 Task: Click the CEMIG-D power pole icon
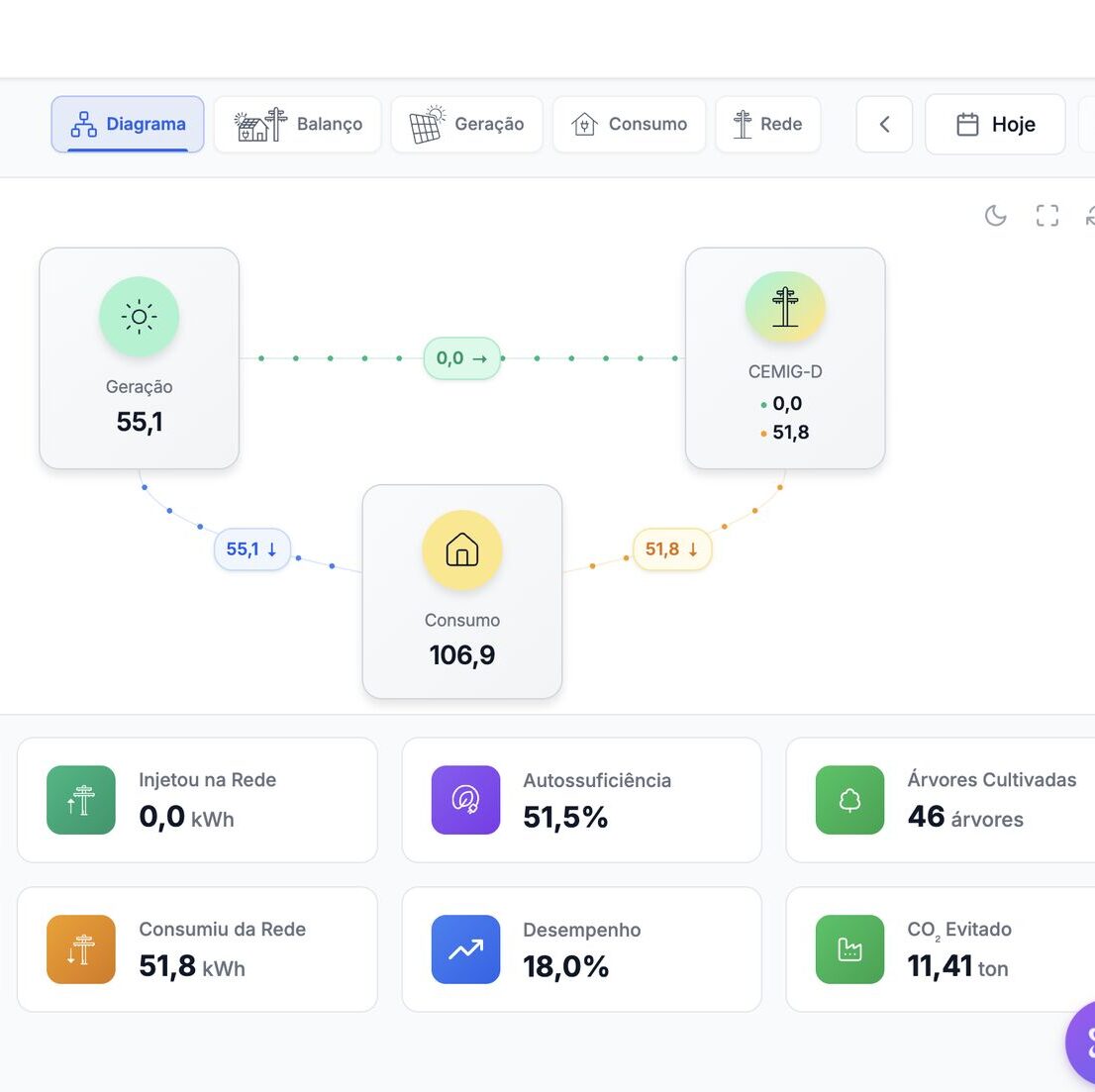tap(785, 307)
